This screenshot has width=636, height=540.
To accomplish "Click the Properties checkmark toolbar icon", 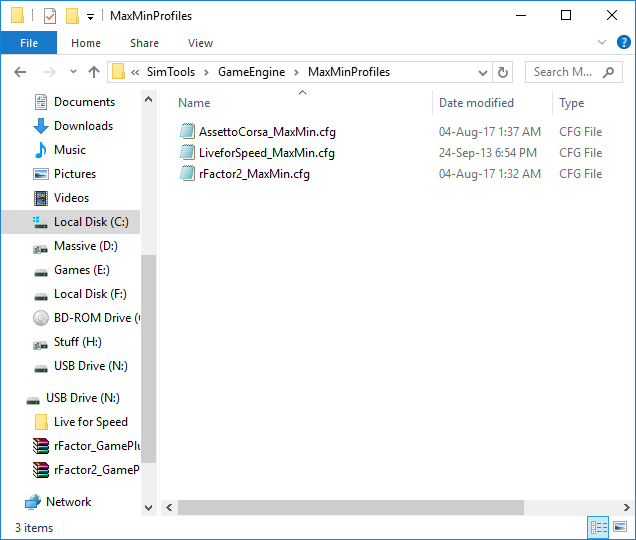I will [50, 16].
